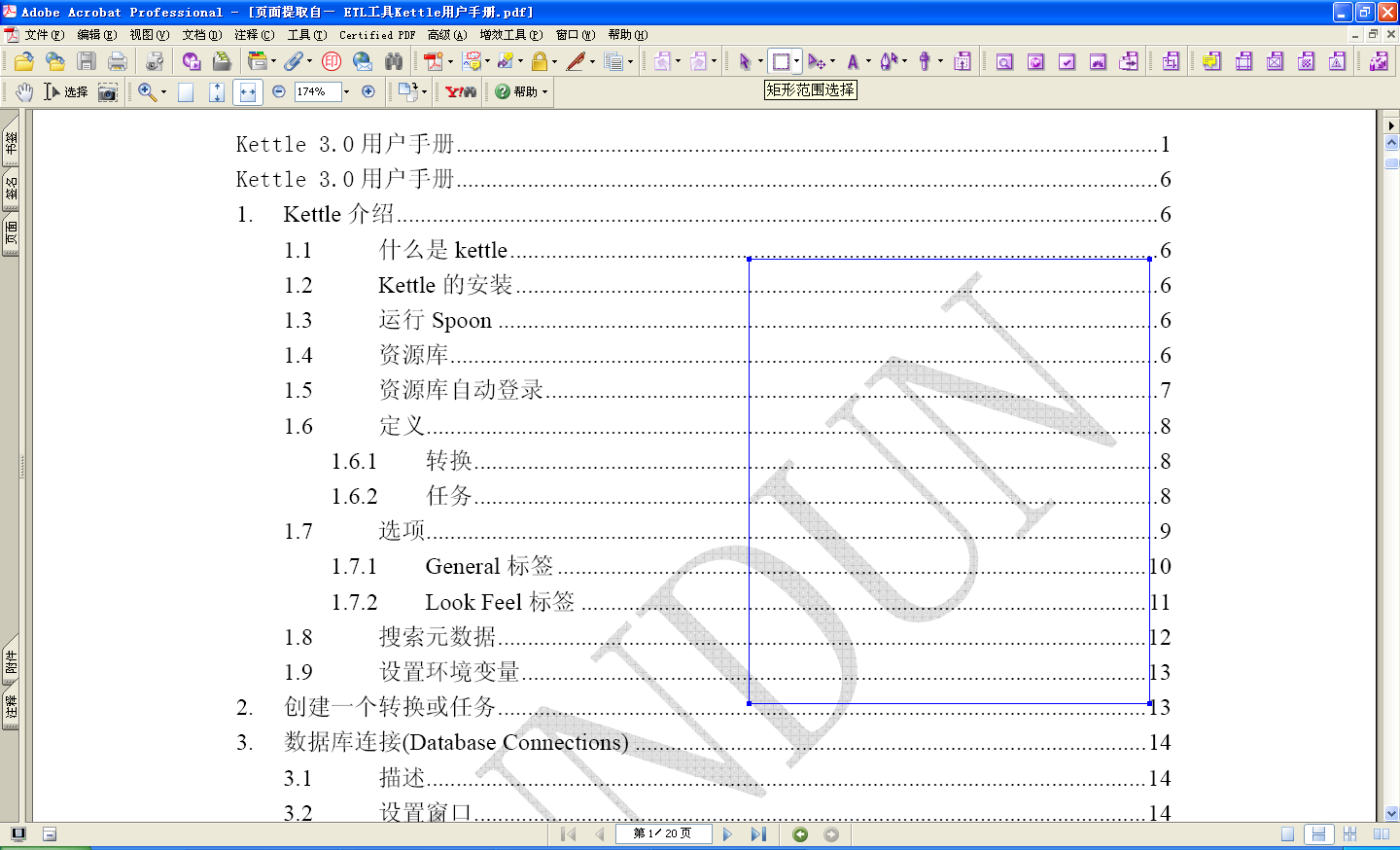Click the vertical scrollbar down arrow
The image size is (1400, 850).
[1391, 813]
